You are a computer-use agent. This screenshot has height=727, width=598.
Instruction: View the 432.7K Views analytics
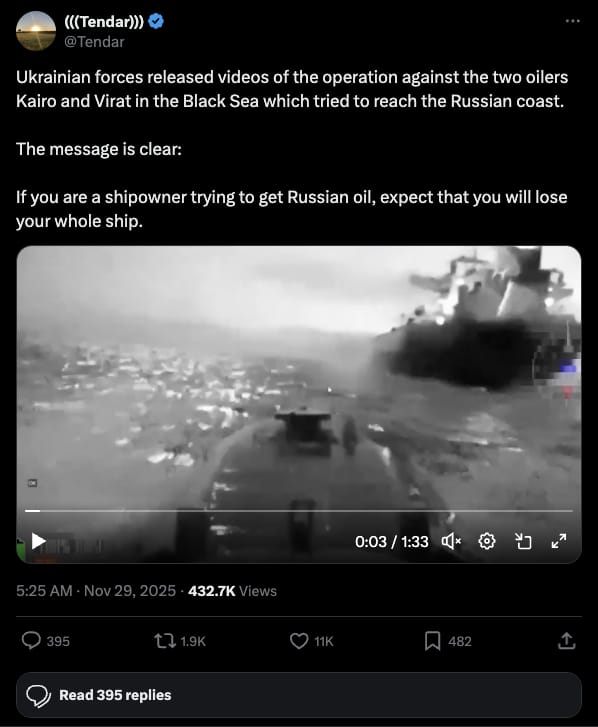pos(232,591)
